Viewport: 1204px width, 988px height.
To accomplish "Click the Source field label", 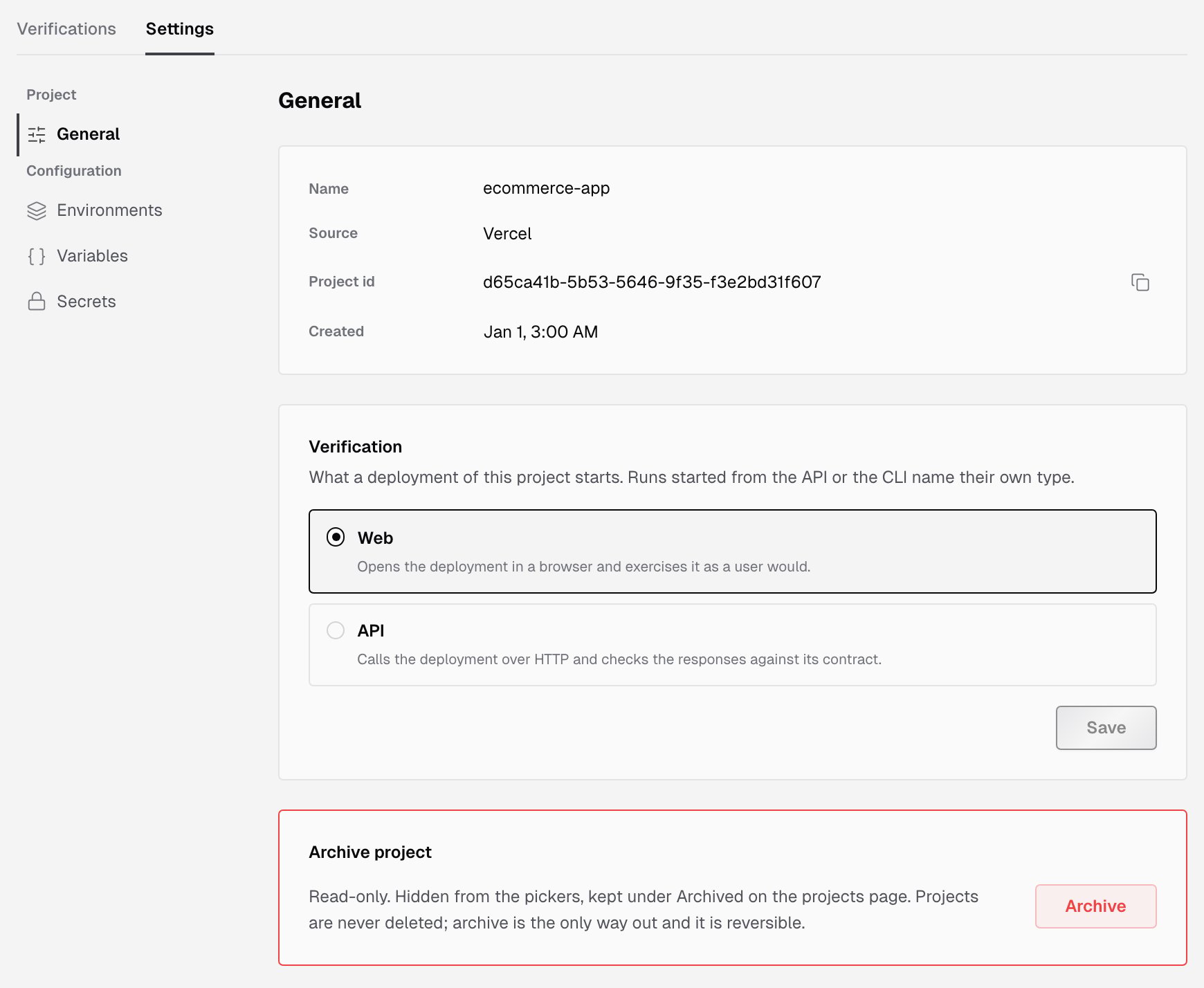I will (x=333, y=233).
